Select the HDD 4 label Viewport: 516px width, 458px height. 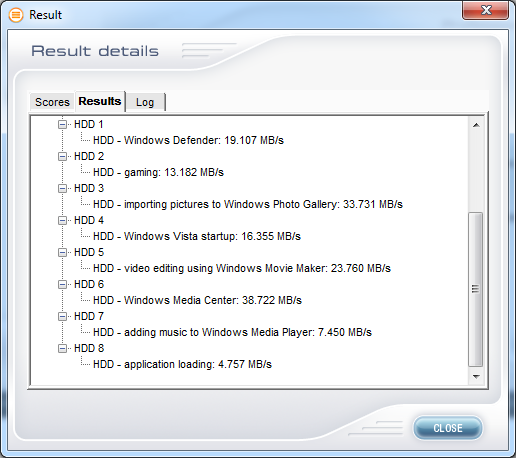(89, 220)
